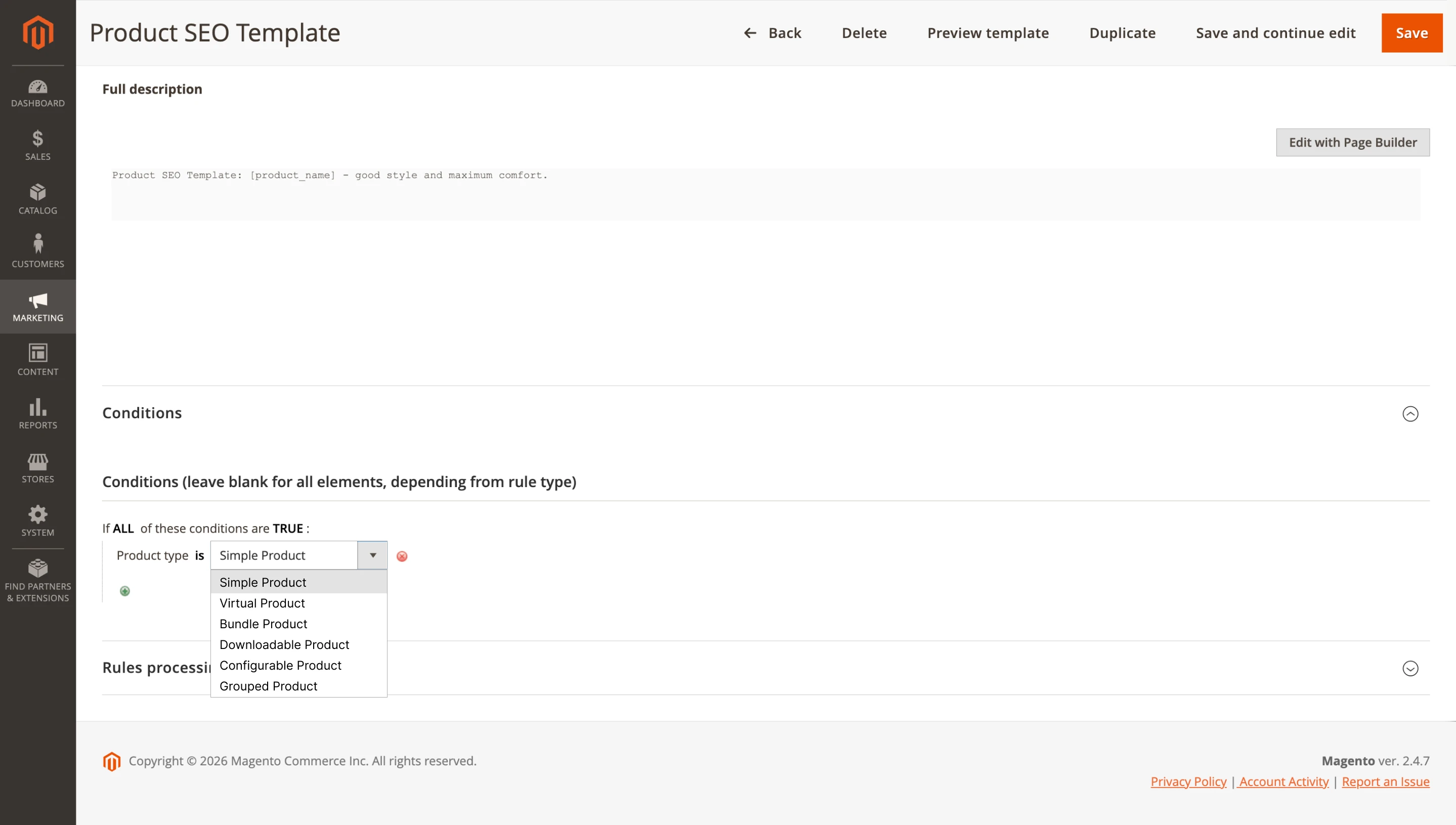Click the Magento logo

click(x=37, y=32)
